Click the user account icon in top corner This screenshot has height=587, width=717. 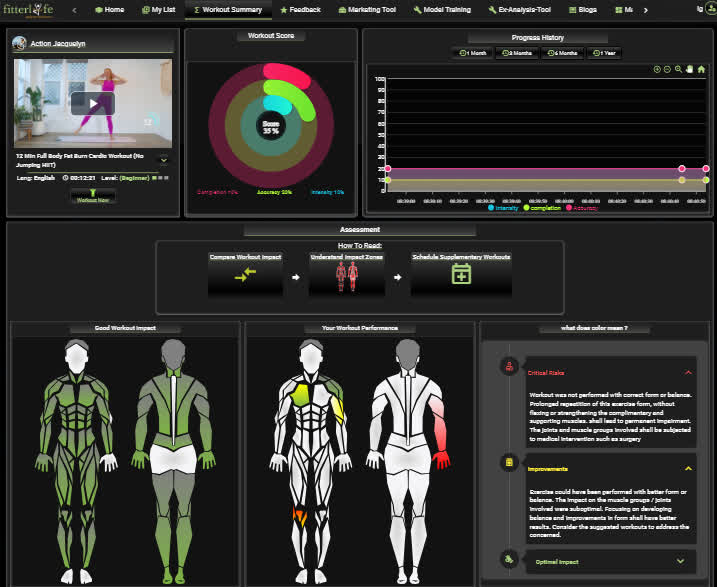712,9
